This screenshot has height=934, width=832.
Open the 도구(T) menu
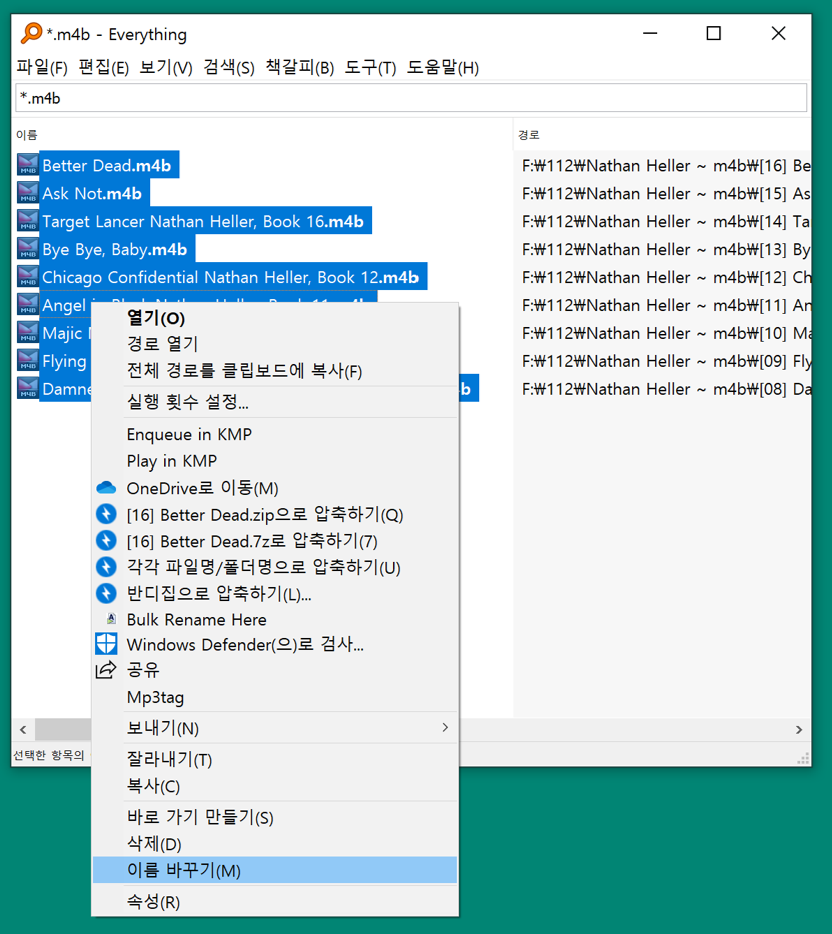370,67
